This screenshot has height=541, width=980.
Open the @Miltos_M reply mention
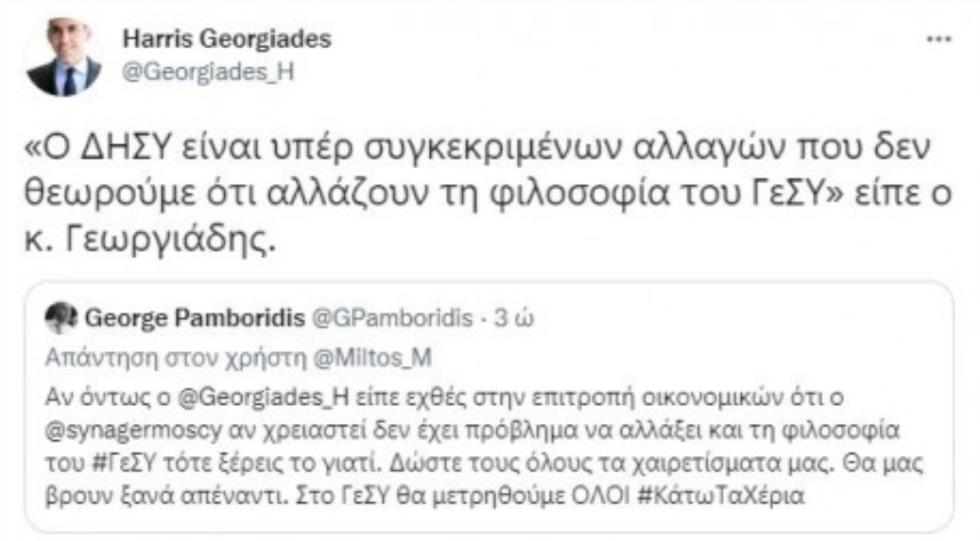point(372,358)
